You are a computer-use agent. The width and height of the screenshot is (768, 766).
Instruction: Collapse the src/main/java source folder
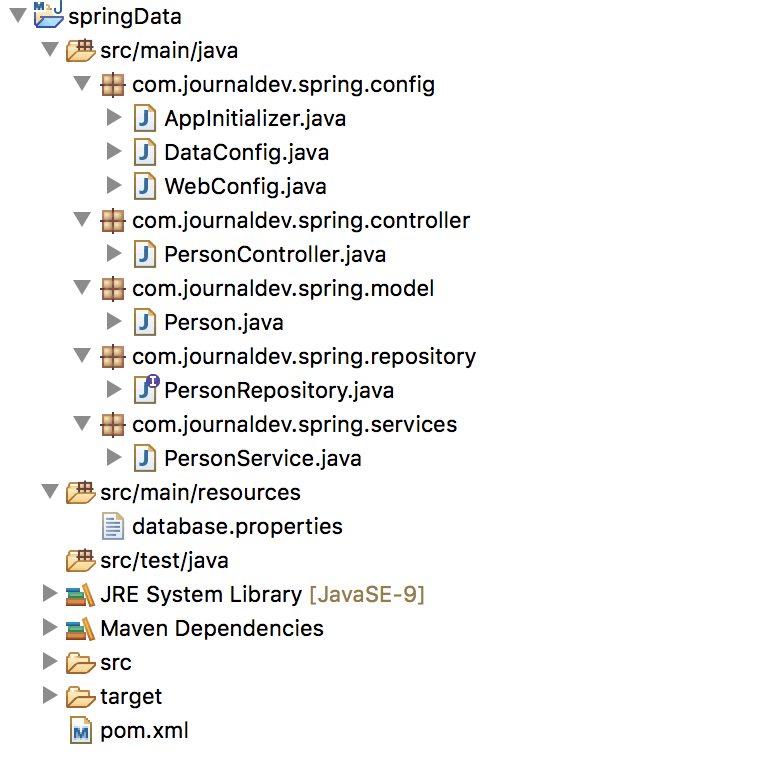pyautogui.click(x=50, y=49)
